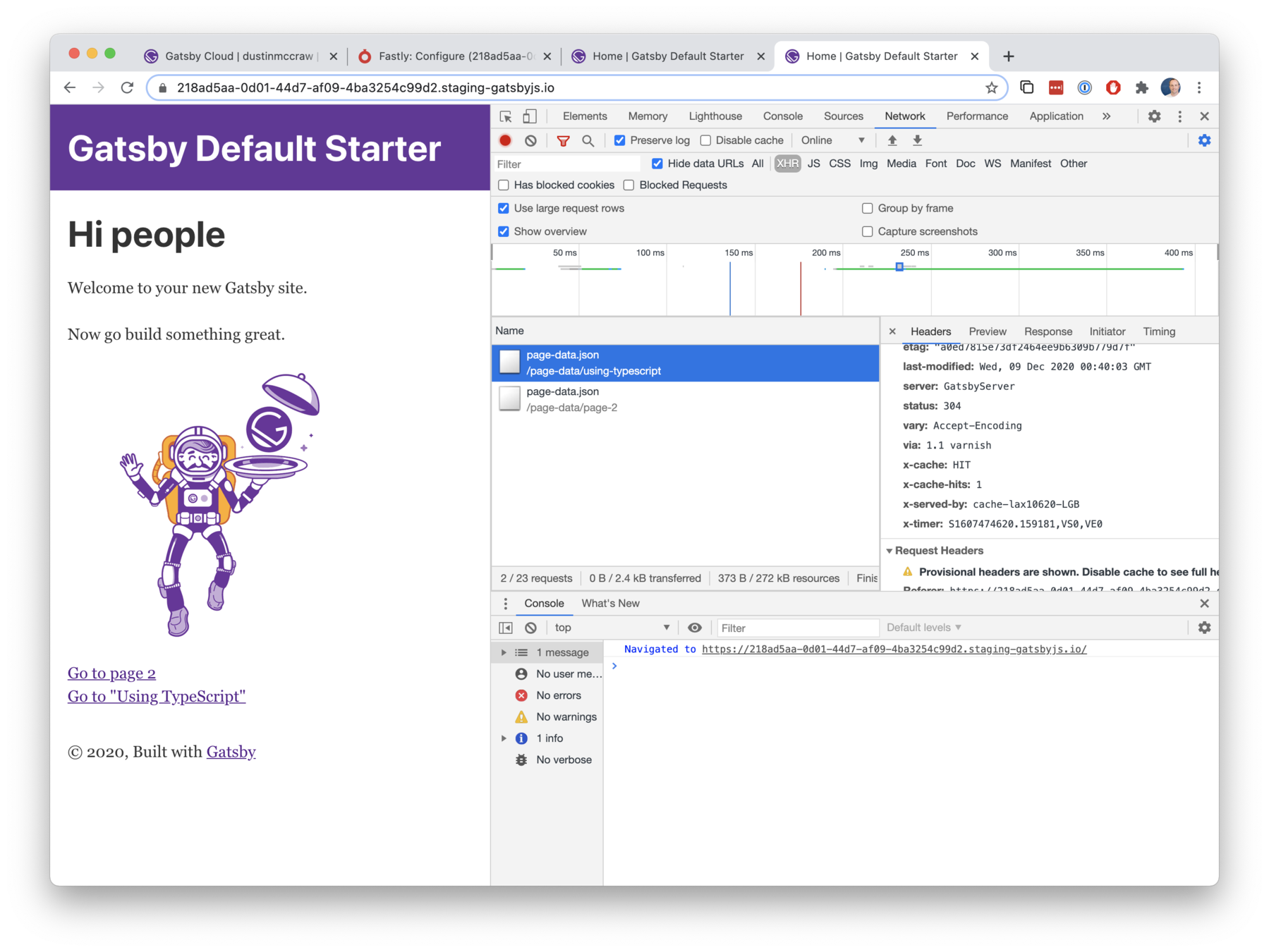This screenshot has width=1269, height=952.
Task: Follow the Go to "Using TypeScript" link
Action: coord(157,697)
